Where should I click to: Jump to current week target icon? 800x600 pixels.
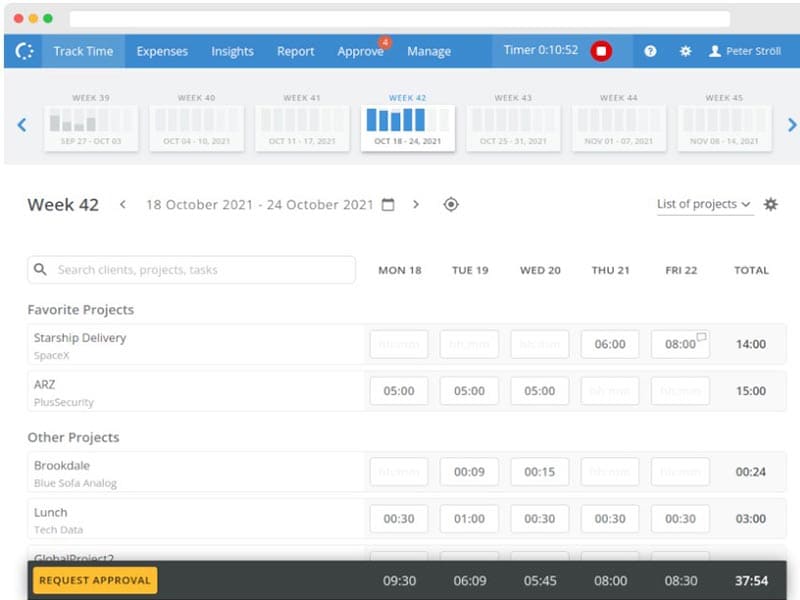click(451, 205)
